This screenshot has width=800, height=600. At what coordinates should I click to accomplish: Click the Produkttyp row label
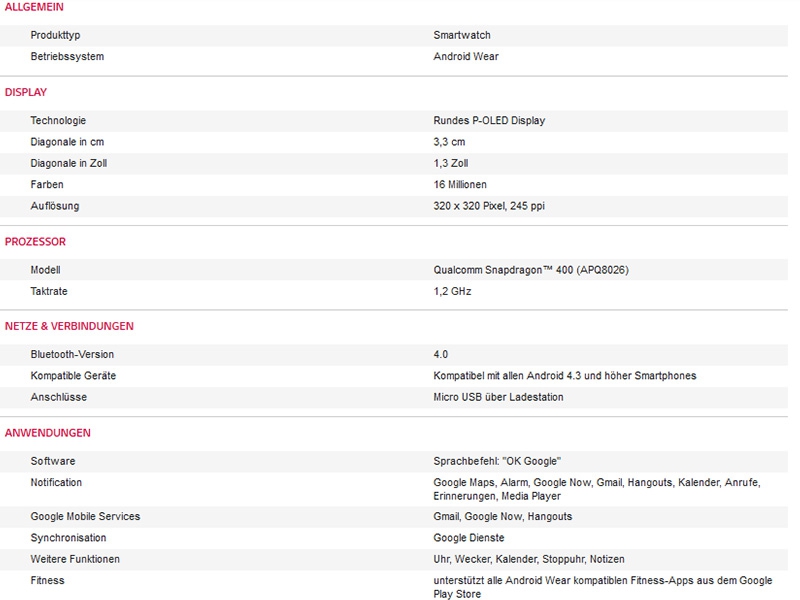(x=55, y=35)
